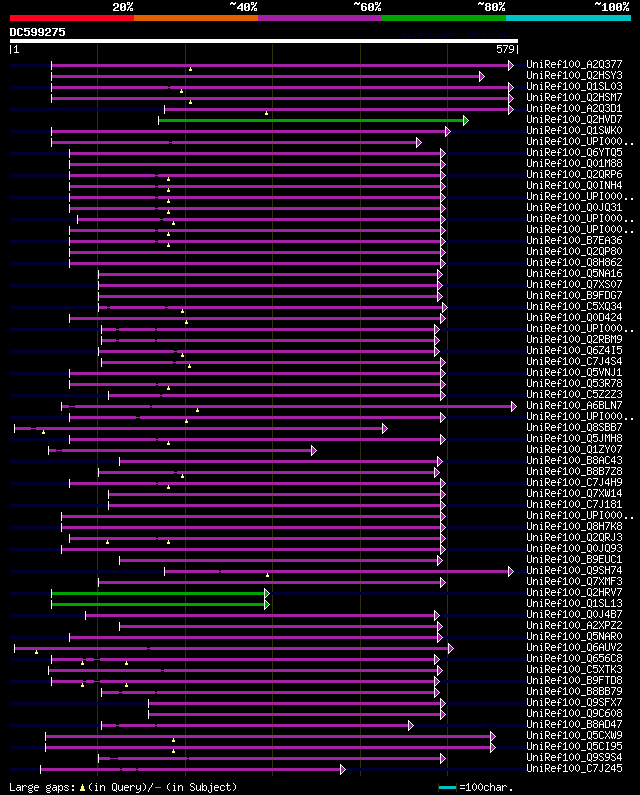Click the arrowhead ending the B8AD47 alignment
Image resolution: width=640 pixels, height=795 pixels.
click(x=411, y=726)
